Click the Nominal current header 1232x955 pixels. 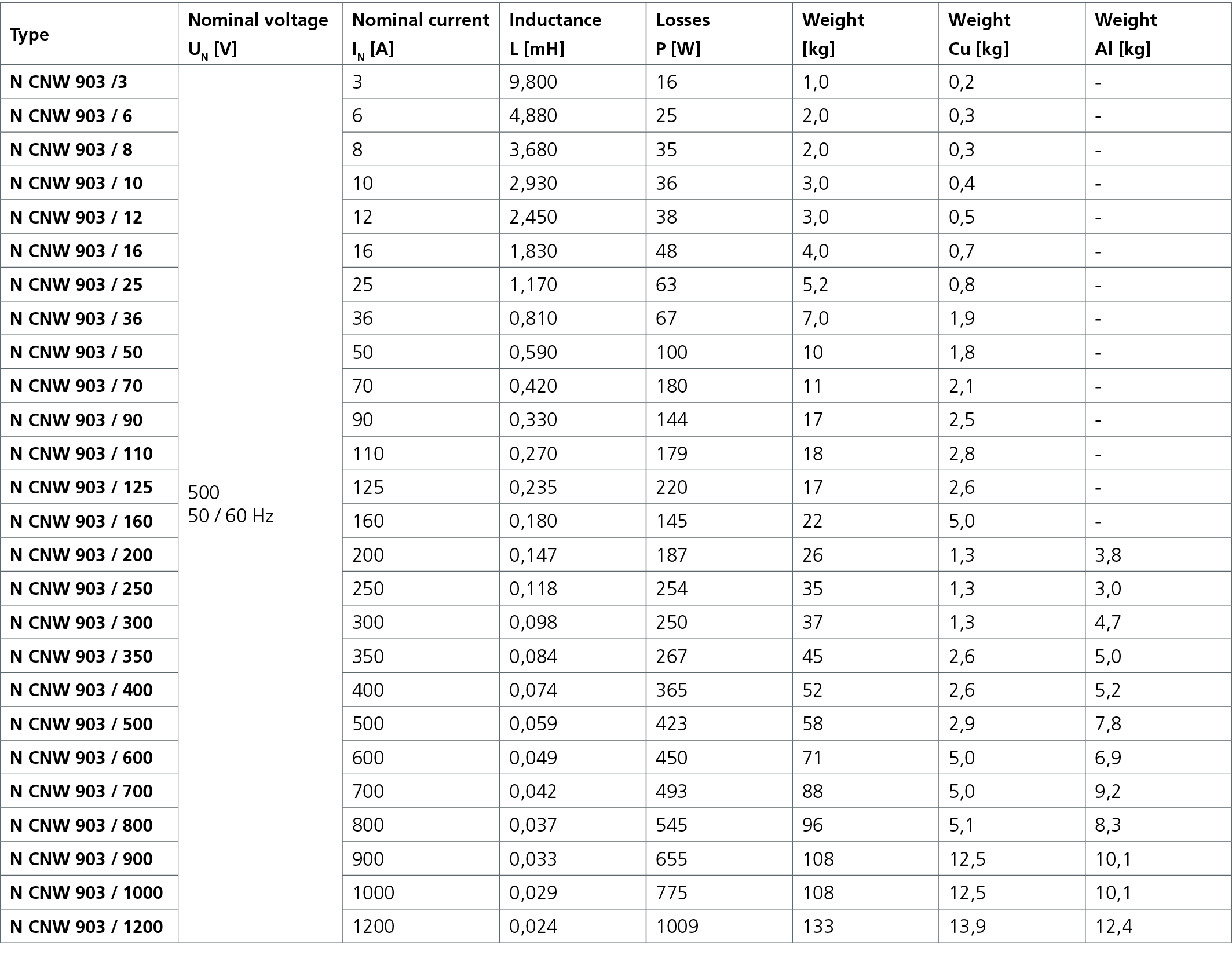click(x=421, y=35)
